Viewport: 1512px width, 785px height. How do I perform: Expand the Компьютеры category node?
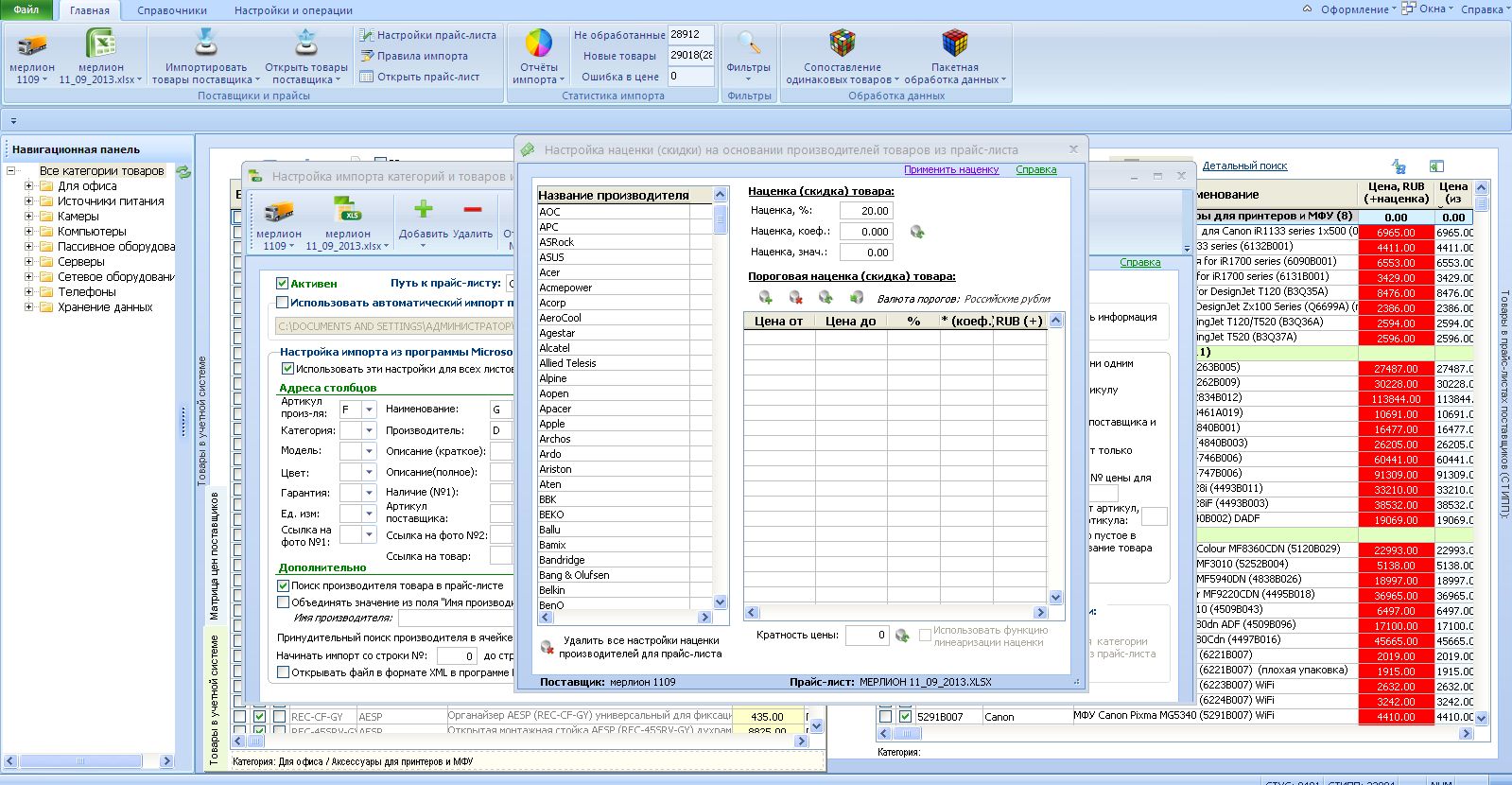tap(28, 232)
